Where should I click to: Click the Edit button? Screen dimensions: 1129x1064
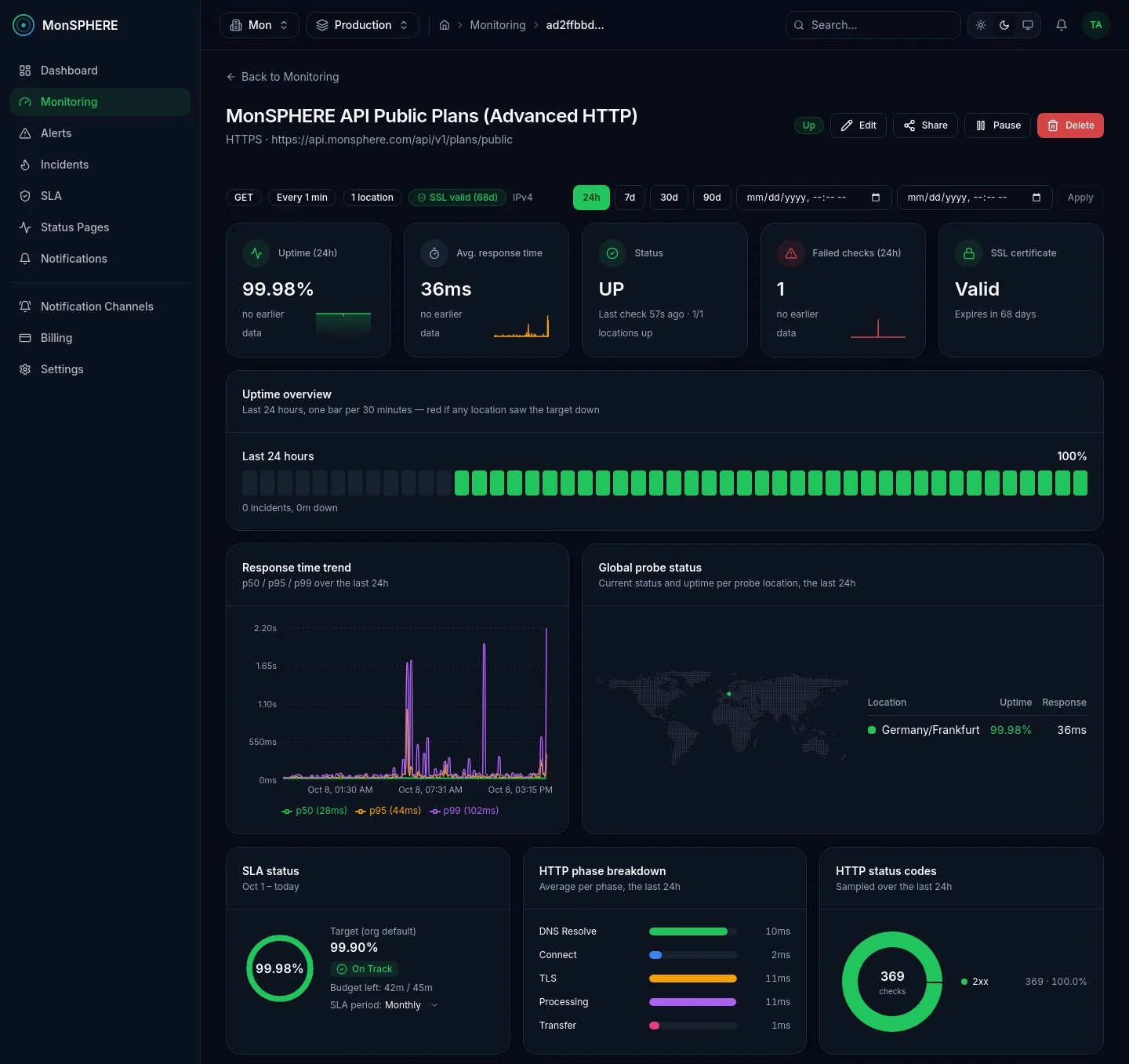(859, 125)
